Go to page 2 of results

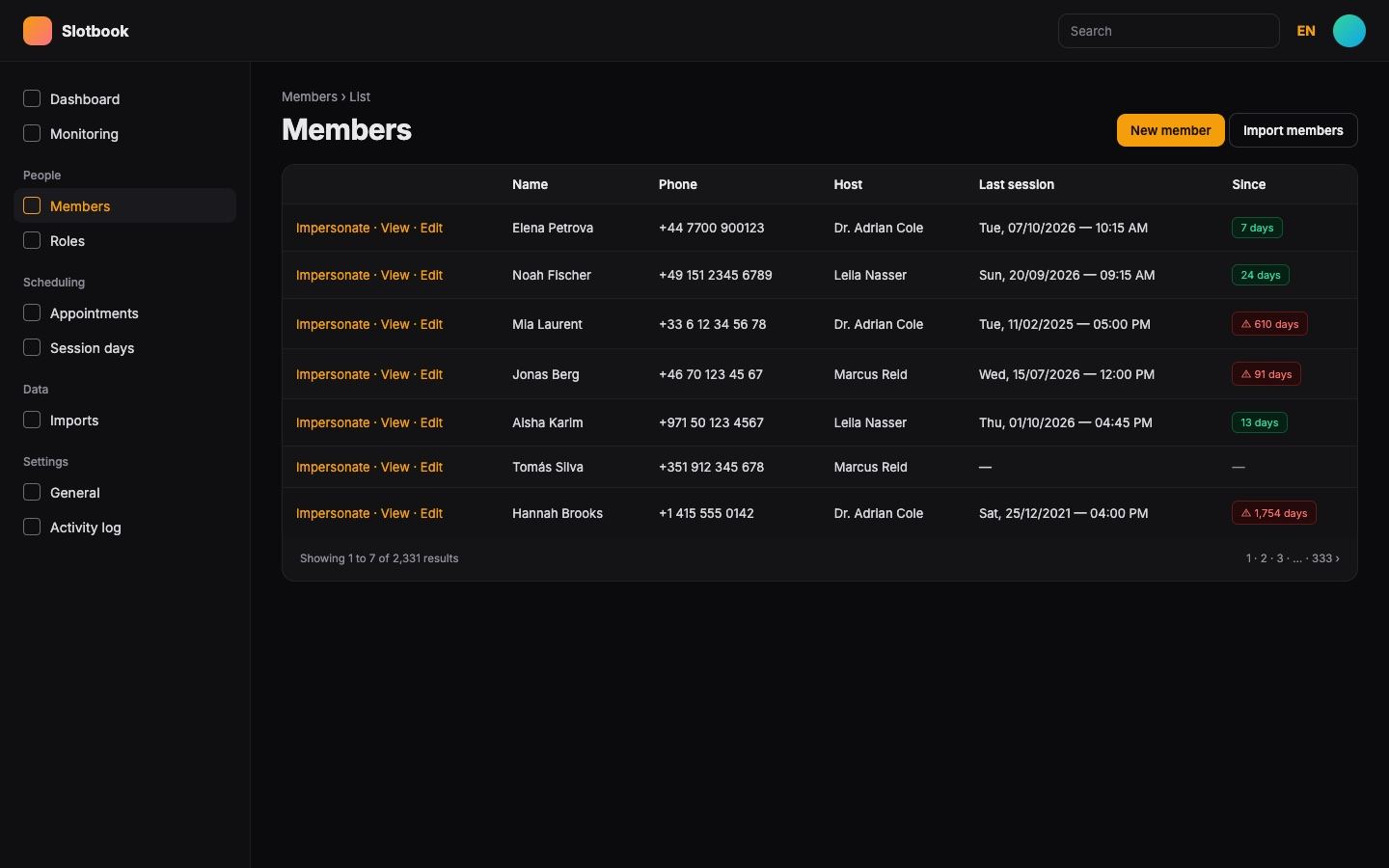coord(1264,558)
